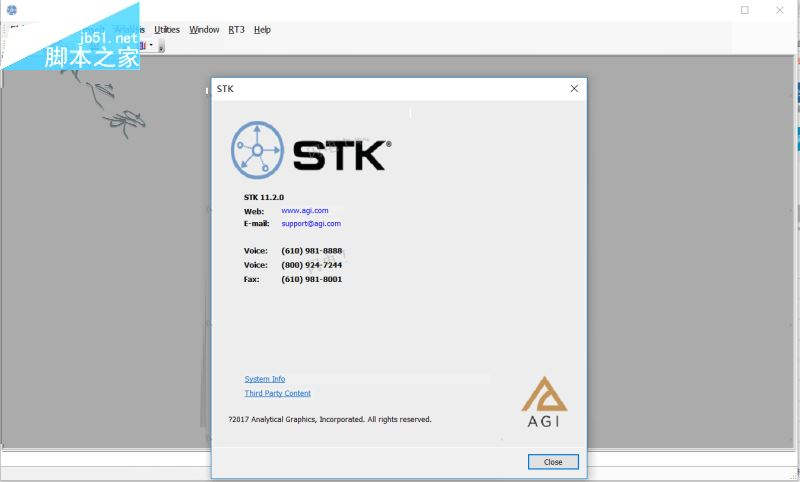The width and height of the screenshot is (800, 482).
Task: Open the Window menu
Action: [x=204, y=30]
